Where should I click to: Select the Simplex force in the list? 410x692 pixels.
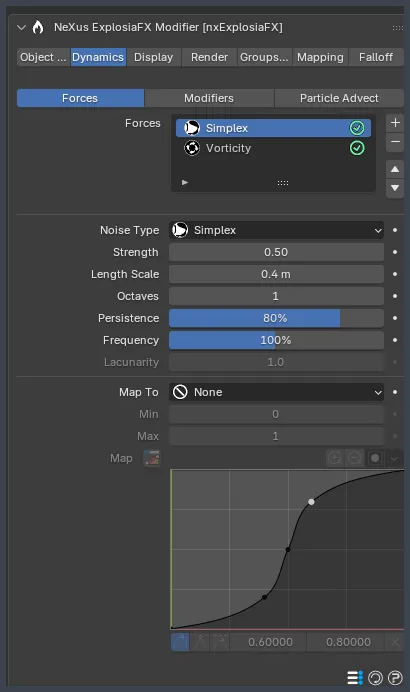point(273,128)
